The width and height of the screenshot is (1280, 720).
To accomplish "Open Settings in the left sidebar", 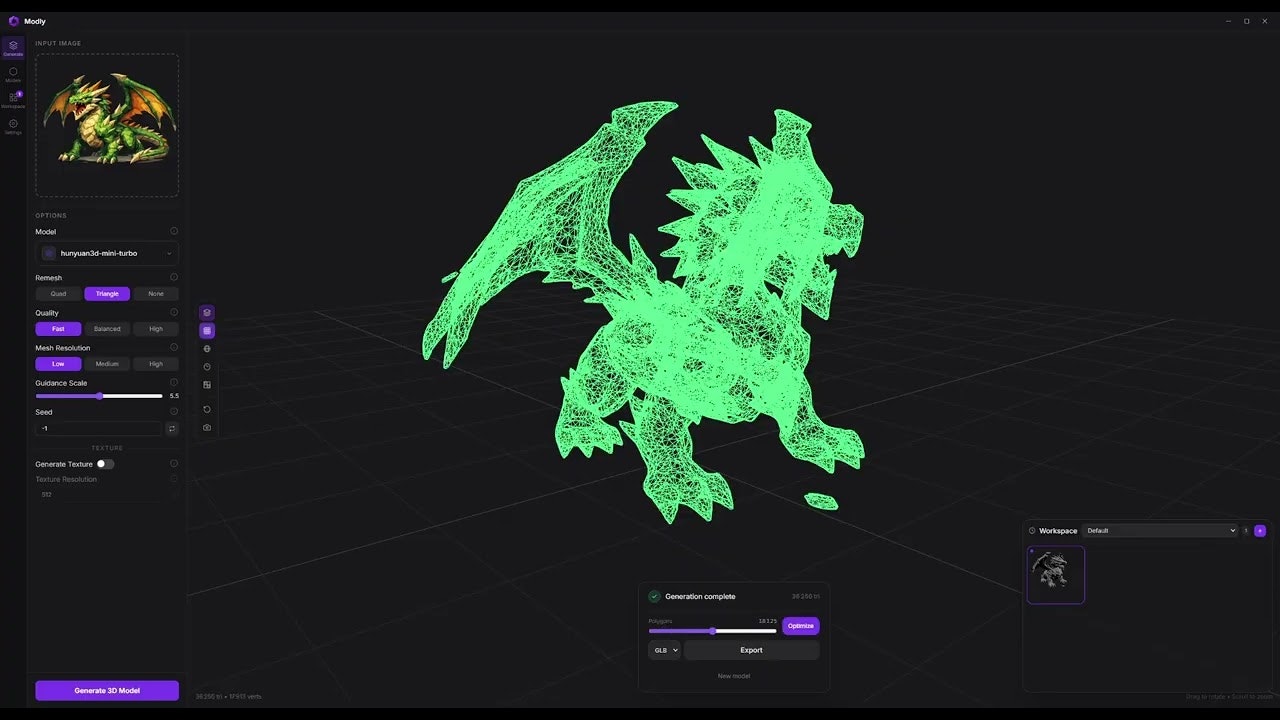I will pyautogui.click(x=13, y=127).
